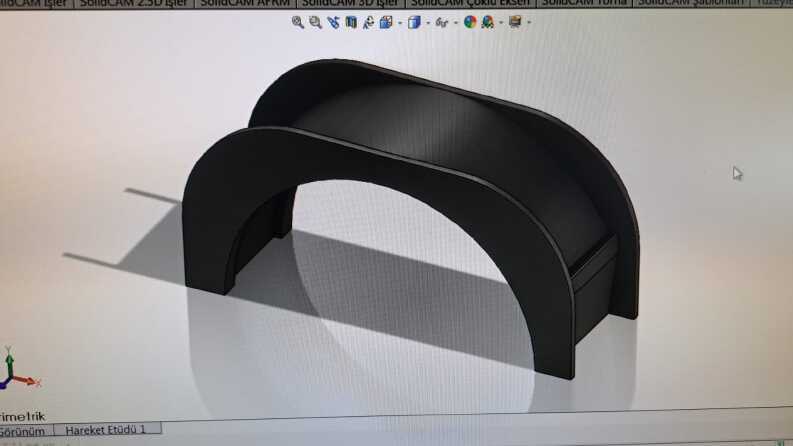Expand the View Settings dropdown arrow
Viewport: 793px width, 446px height.
pyautogui.click(x=530, y=23)
